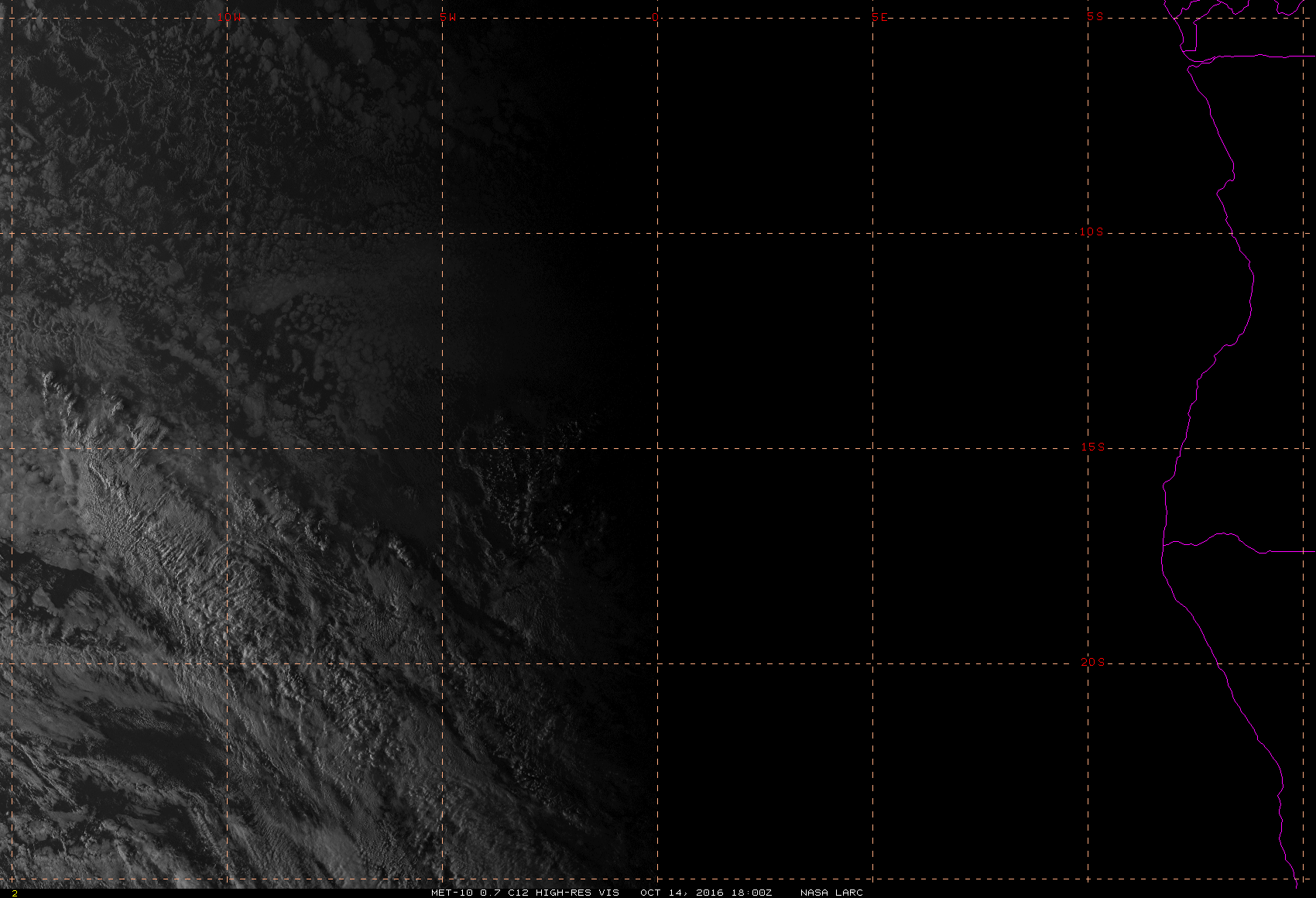
Task: Click the 5W longitude label
Action: (x=447, y=17)
